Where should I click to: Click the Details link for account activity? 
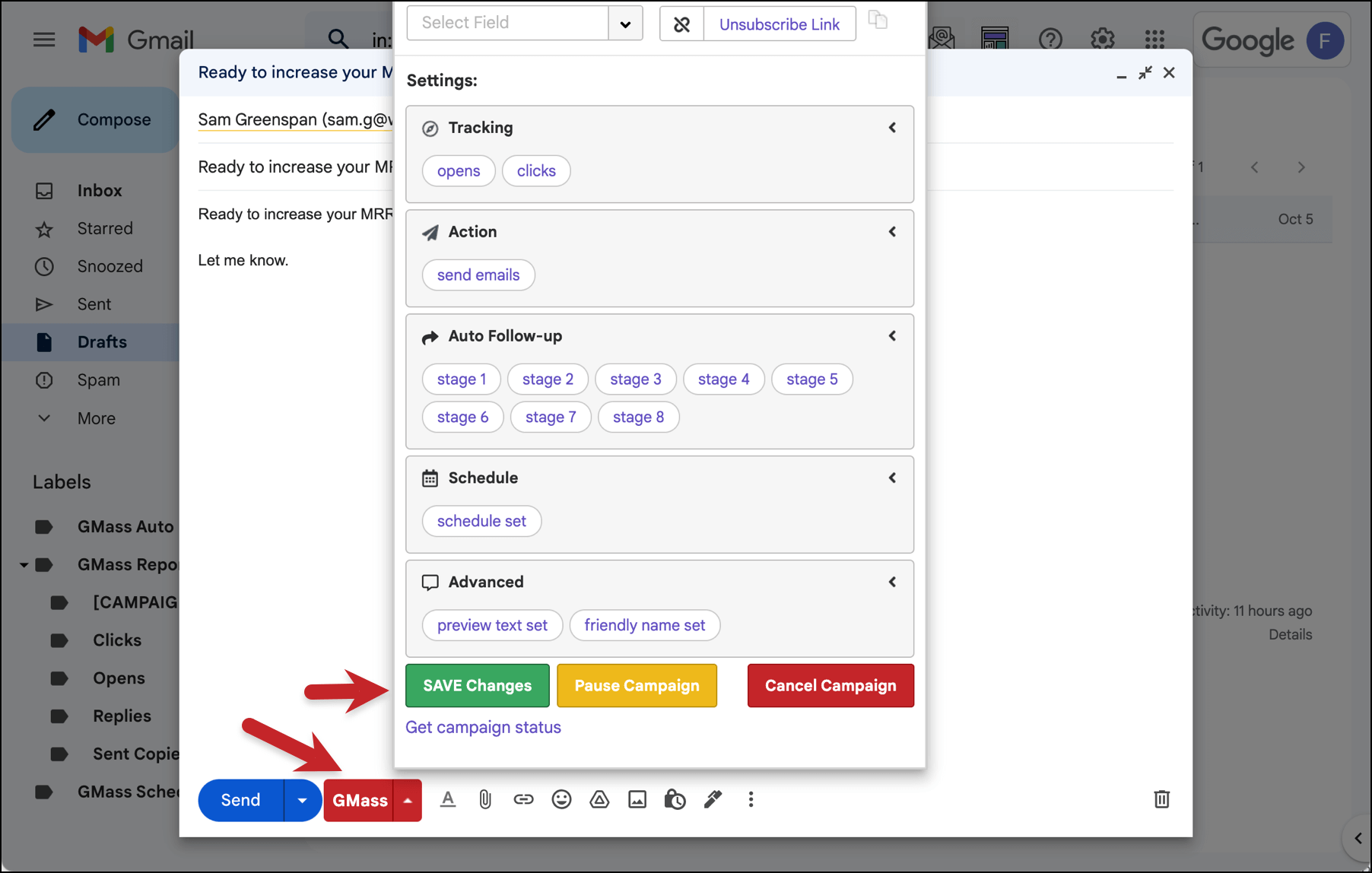[x=1290, y=635]
